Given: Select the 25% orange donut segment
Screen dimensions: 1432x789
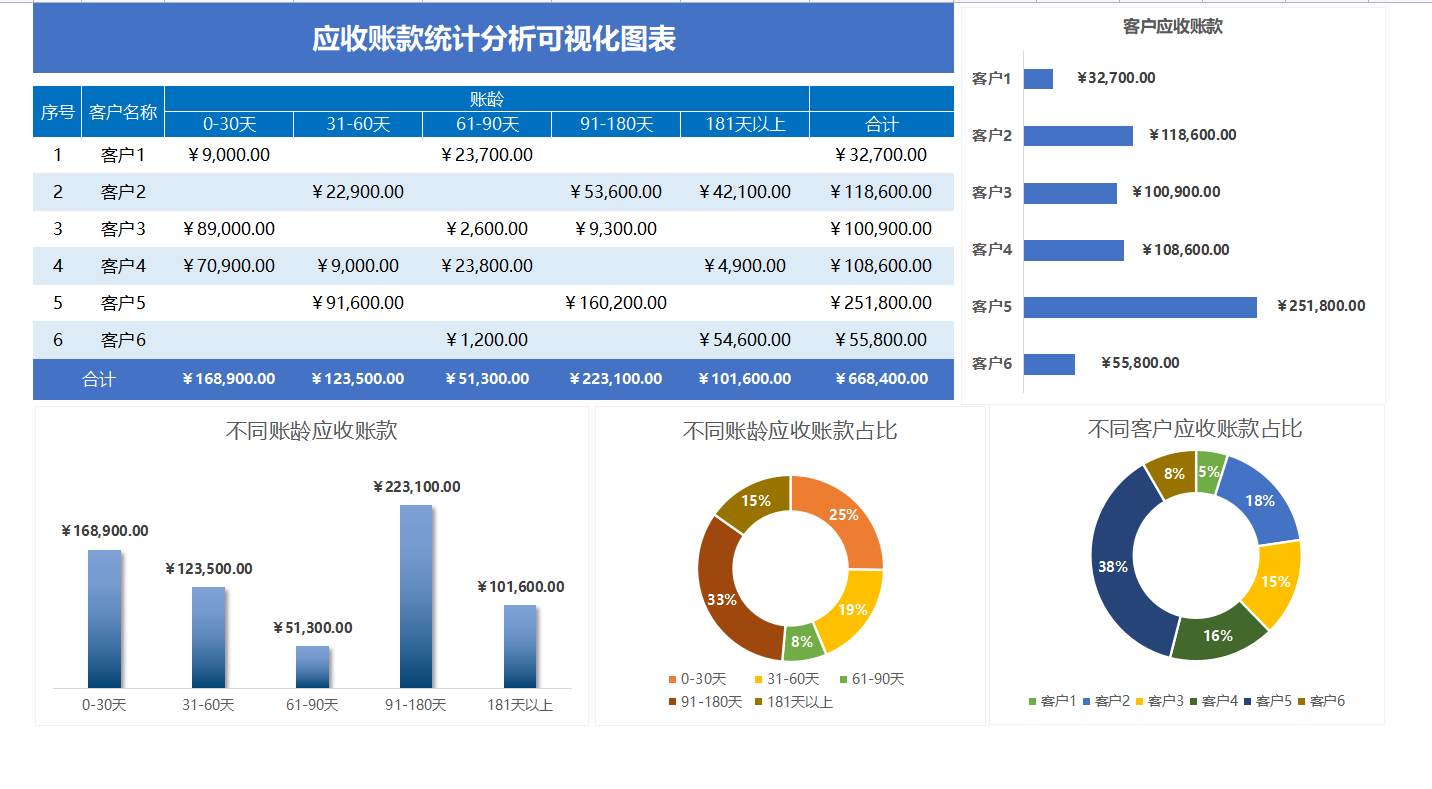Looking at the screenshot, I should point(845,514).
